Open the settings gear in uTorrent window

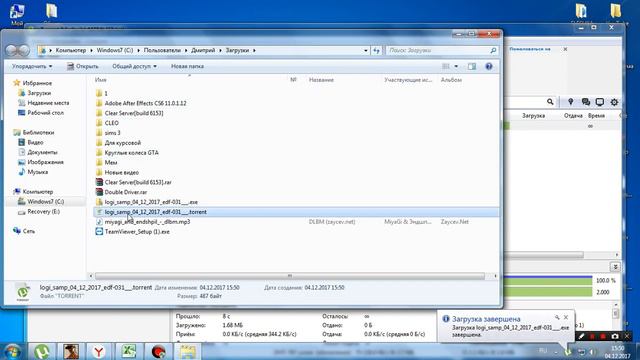(x=614, y=102)
